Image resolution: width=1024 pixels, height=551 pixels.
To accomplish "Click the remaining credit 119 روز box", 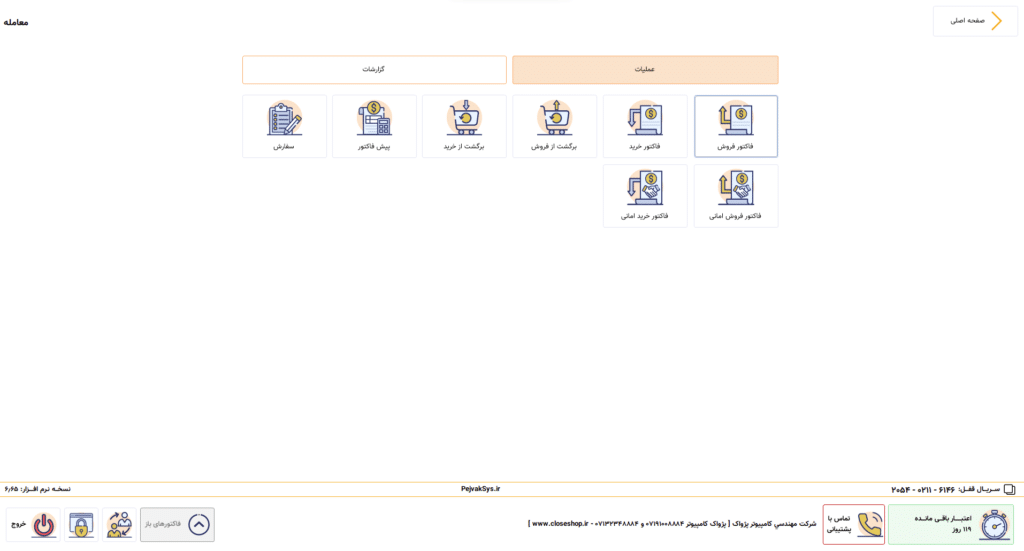I will click(951, 524).
